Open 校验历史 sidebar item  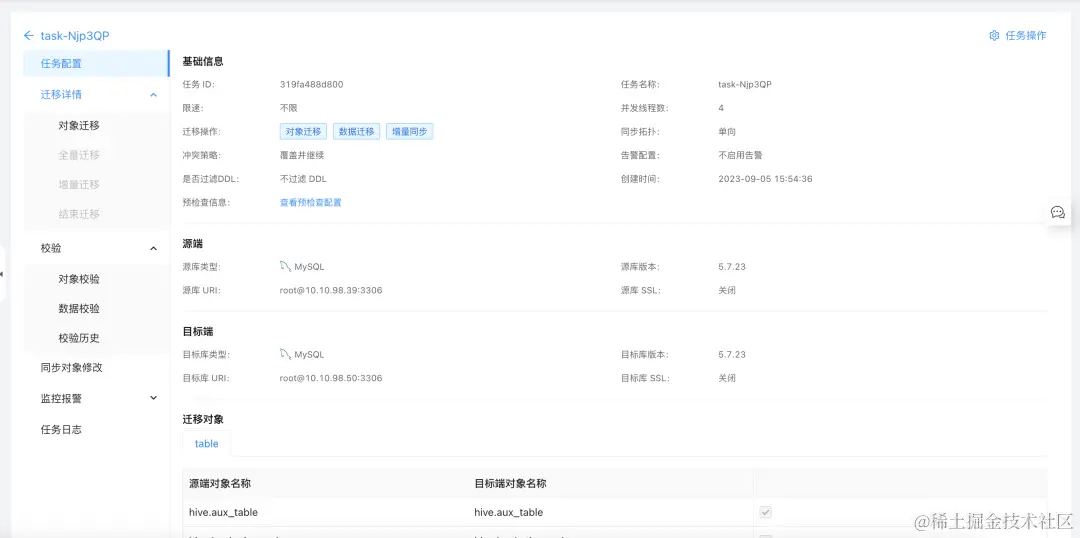[79, 338]
